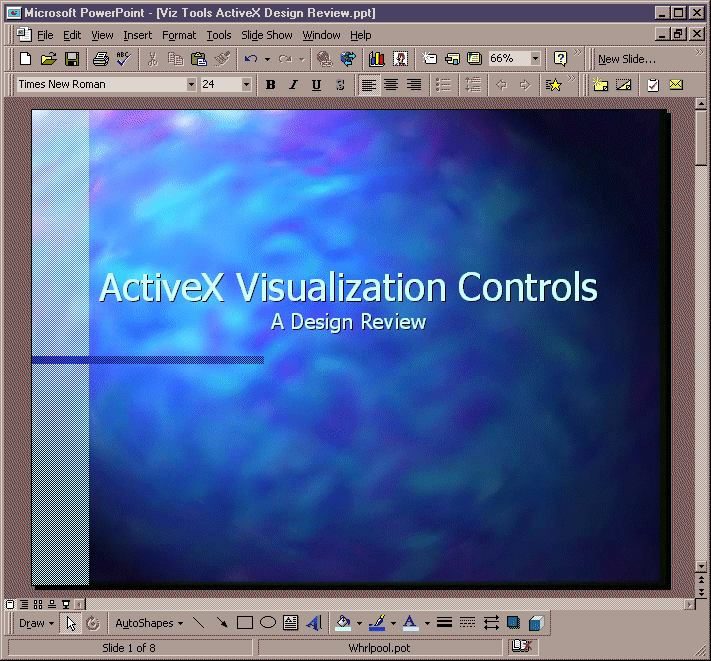Insert a hyperlink
711x661 pixels.
(x=325, y=58)
